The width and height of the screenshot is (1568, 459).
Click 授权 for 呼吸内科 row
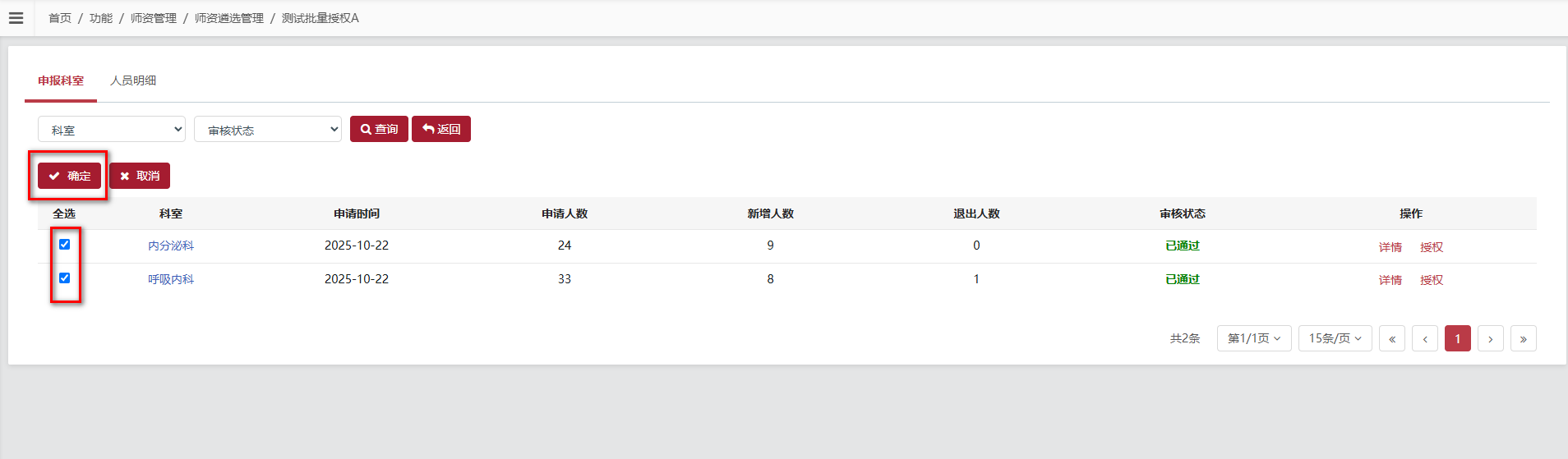[x=1432, y=280]
